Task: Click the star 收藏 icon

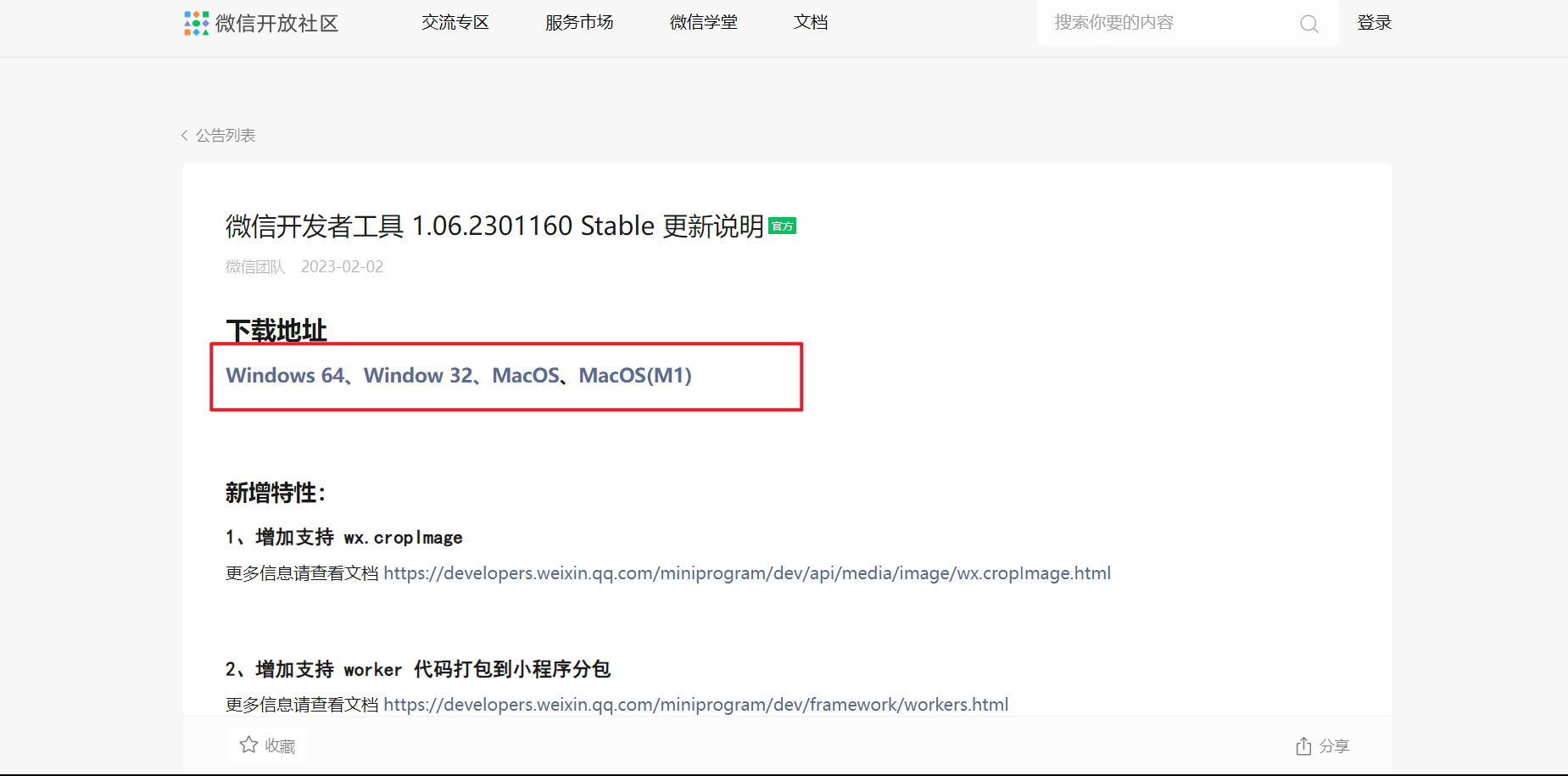Action: click(x=248, y=745)
